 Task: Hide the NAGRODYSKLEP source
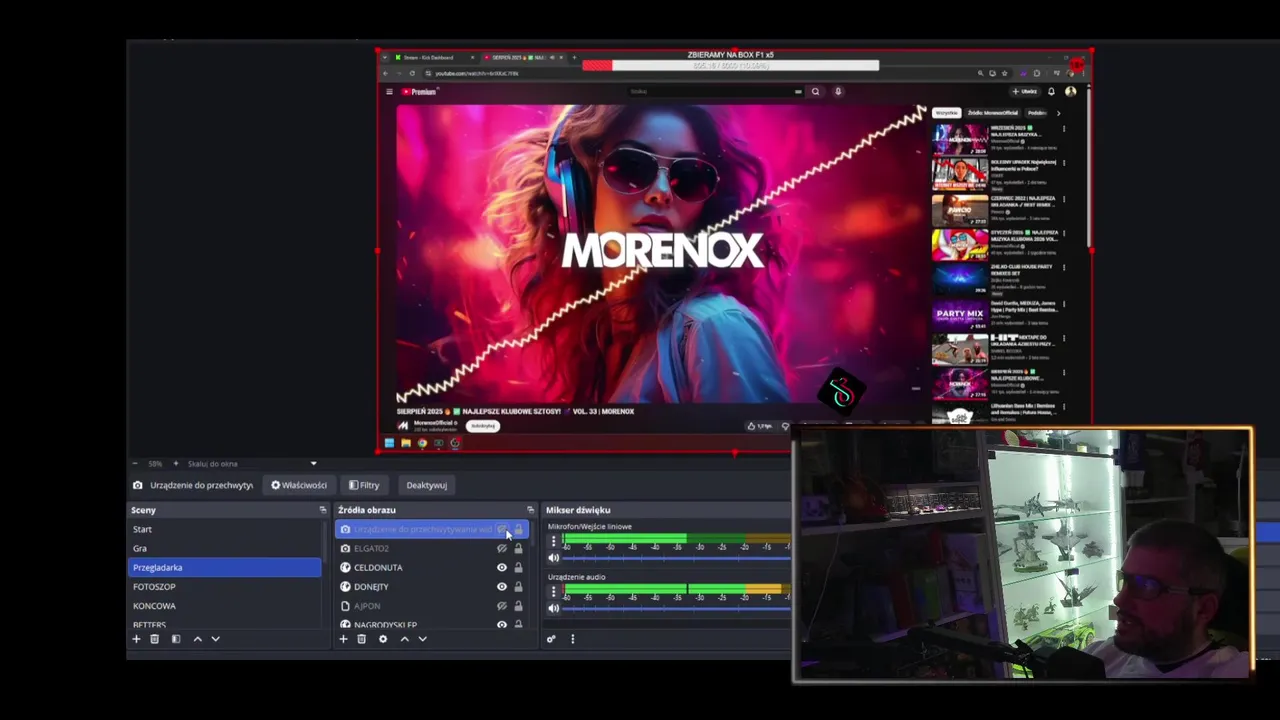pyautogui.click(x=502, y=624)
